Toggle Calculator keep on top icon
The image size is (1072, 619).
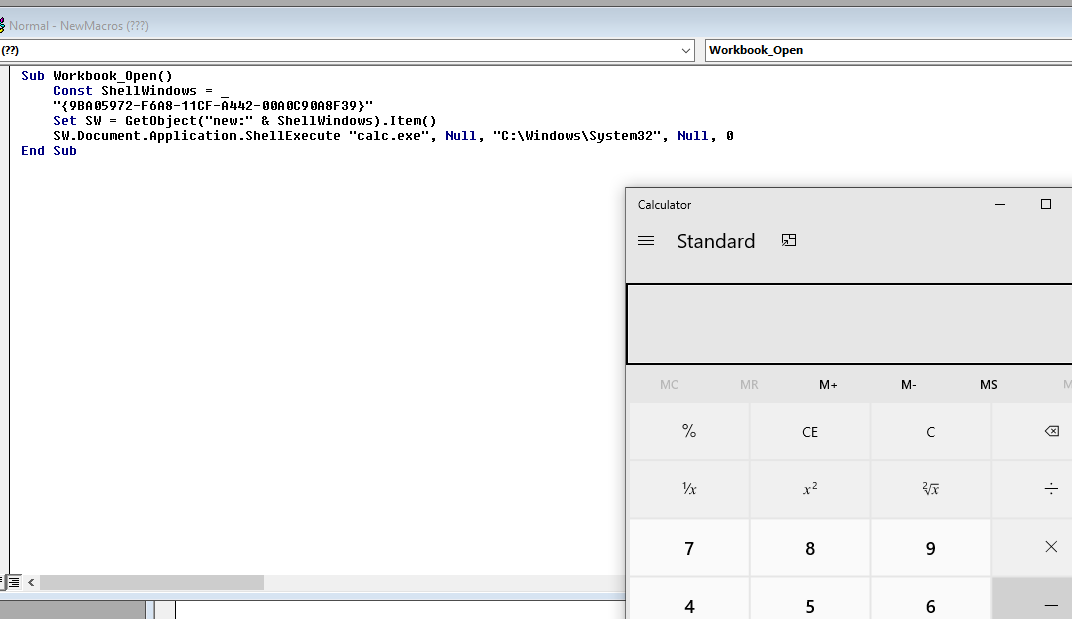(789, 240)
